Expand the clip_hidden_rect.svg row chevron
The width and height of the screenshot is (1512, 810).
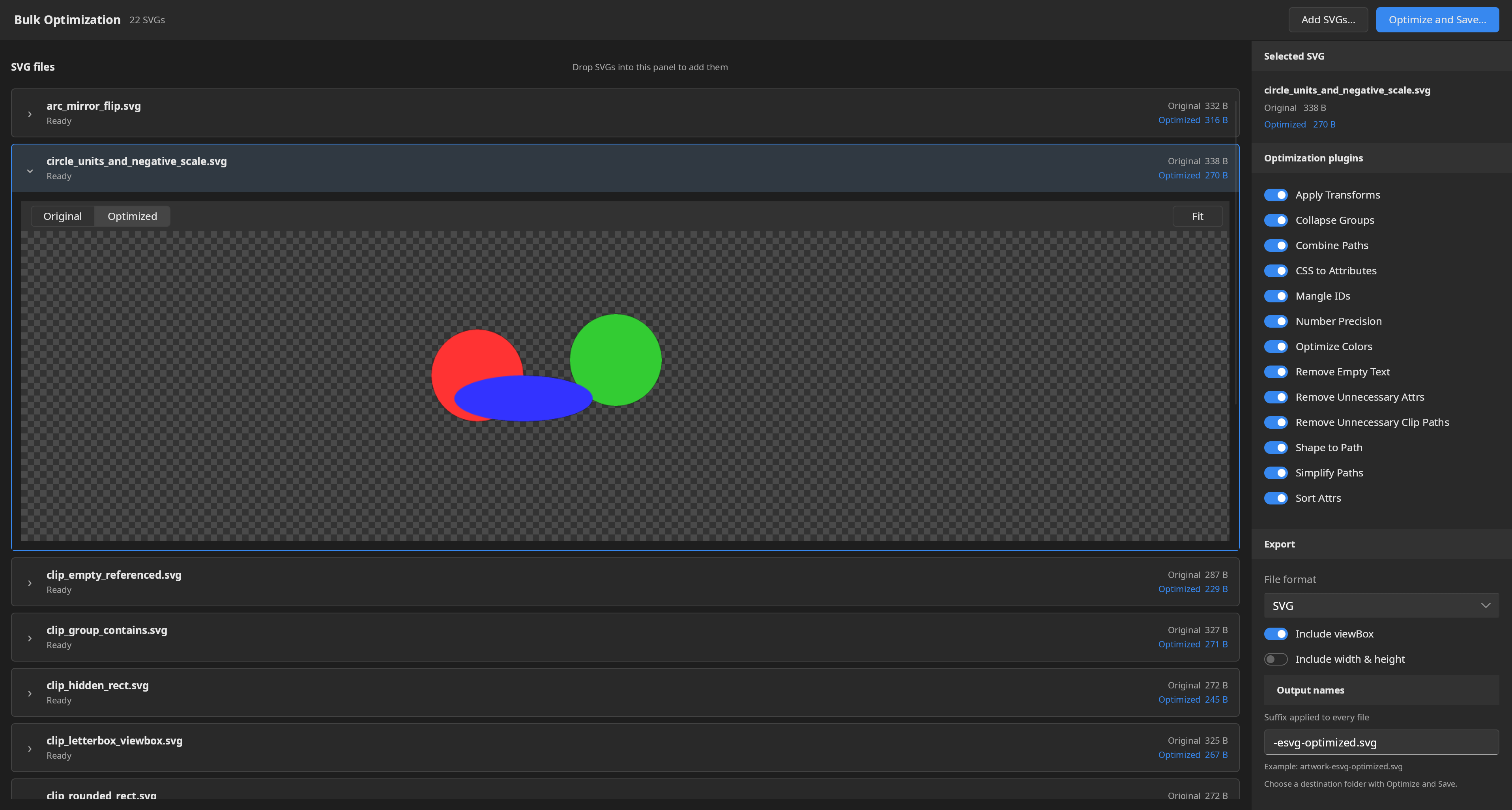tap(29, 693)
